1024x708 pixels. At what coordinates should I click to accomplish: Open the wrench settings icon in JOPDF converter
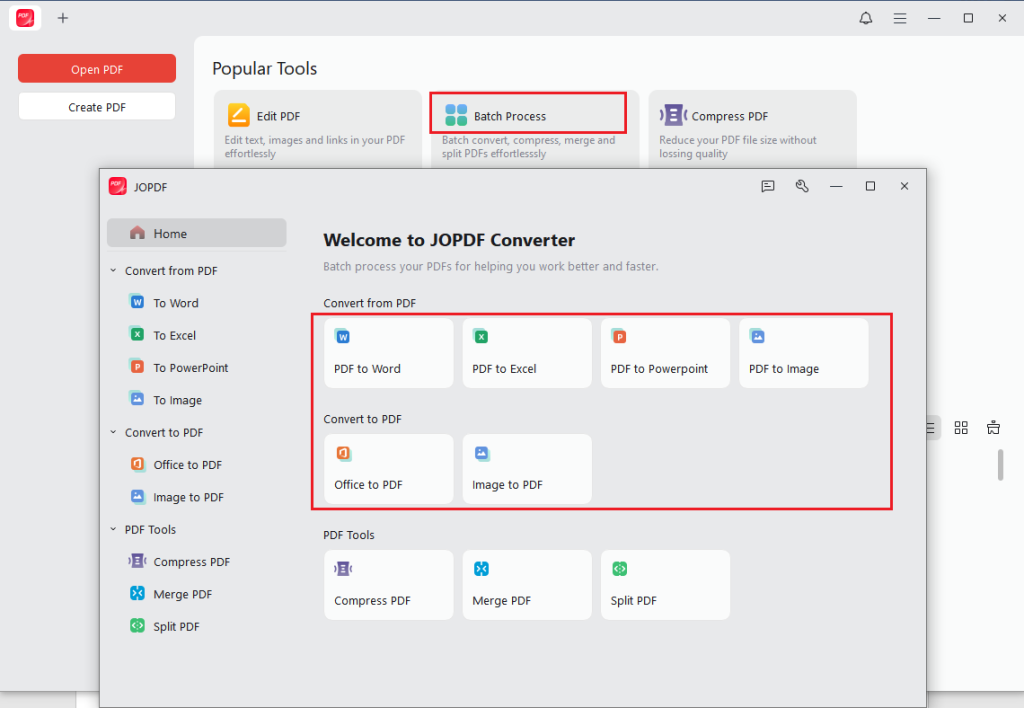[x=802, y=186]
